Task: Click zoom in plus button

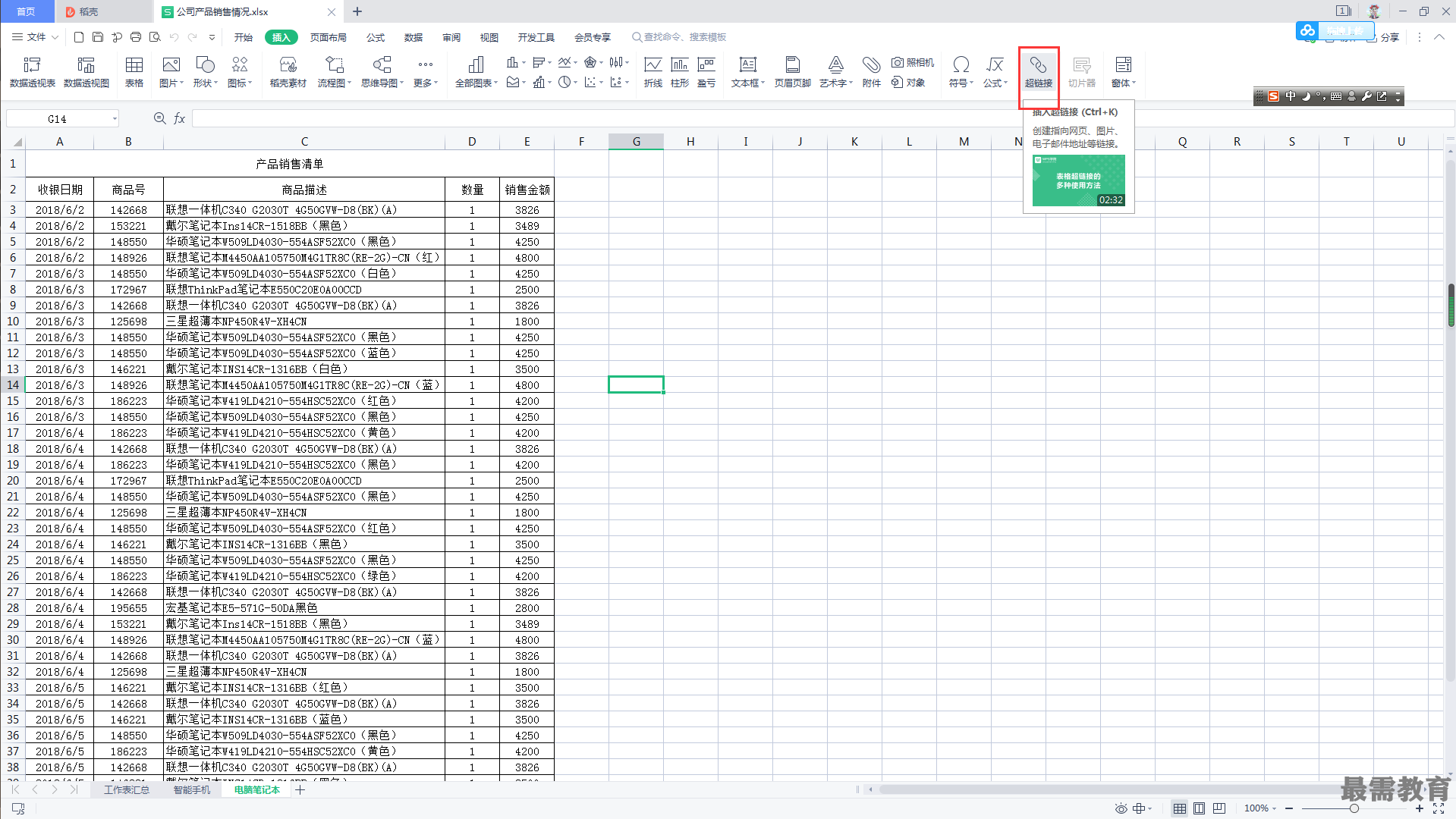Action: [1419, 808]
